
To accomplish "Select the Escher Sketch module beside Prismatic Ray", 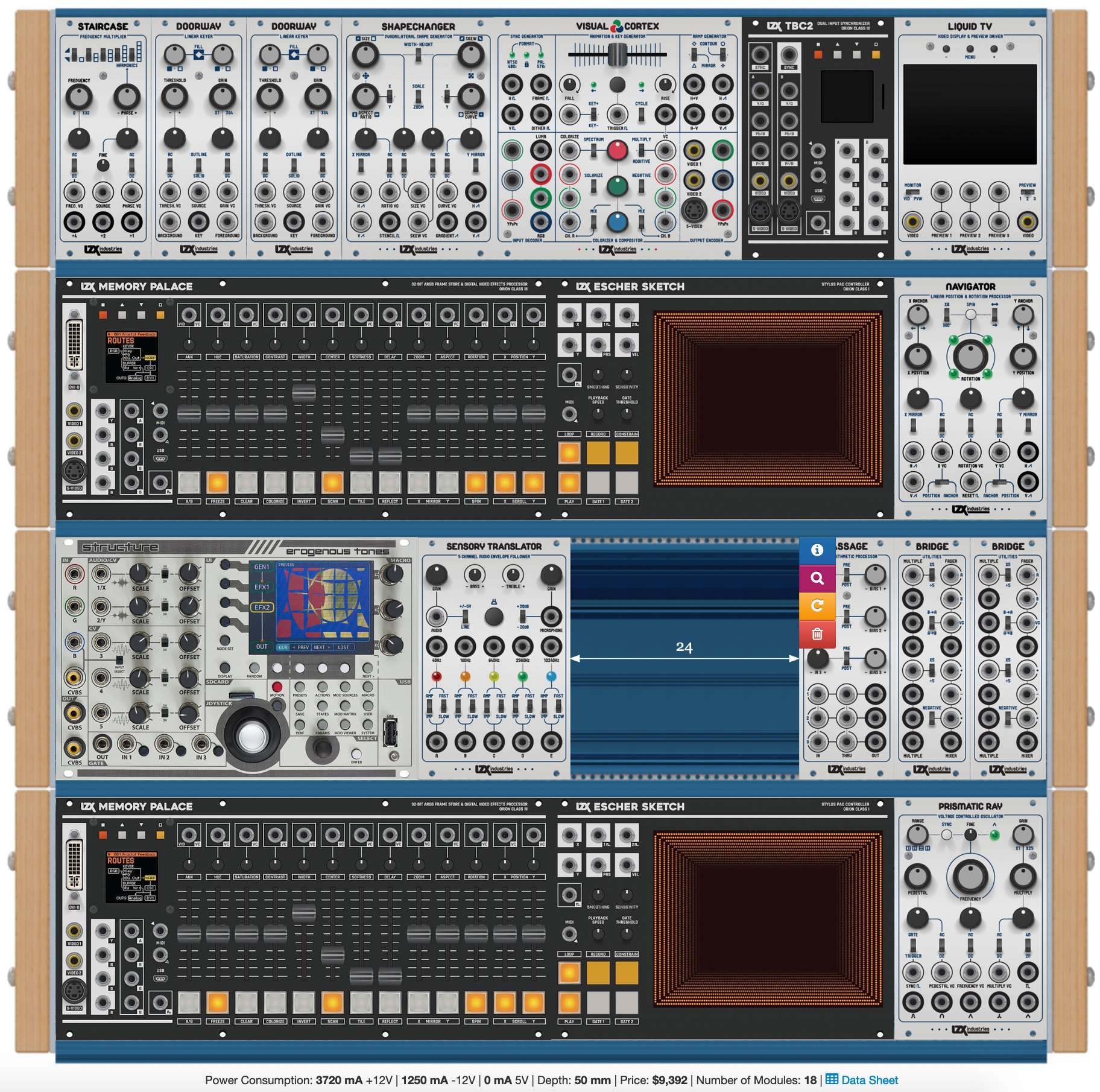I will [x=722, y=918].
